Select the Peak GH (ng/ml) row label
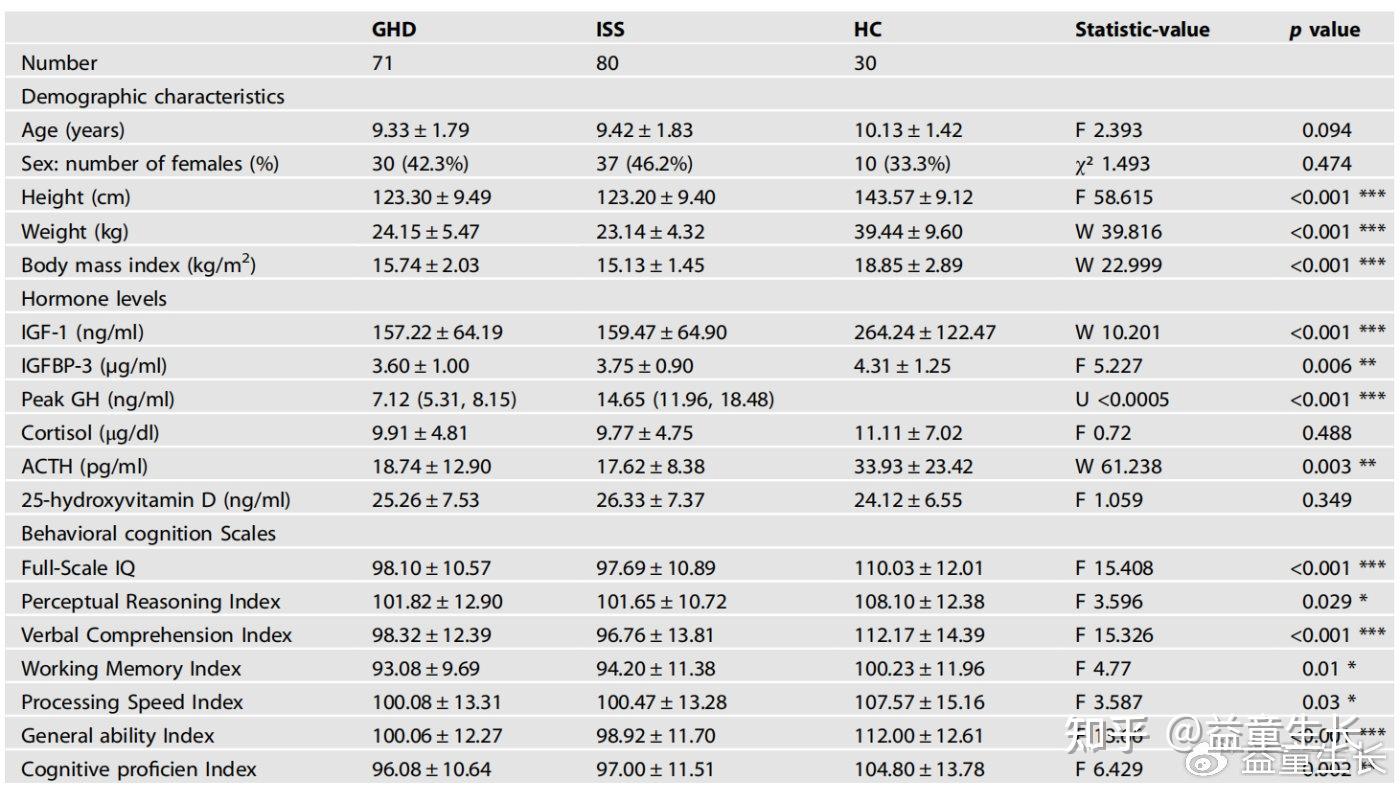The height and width of the screenshot is (791, 1400). click(97, 400)
